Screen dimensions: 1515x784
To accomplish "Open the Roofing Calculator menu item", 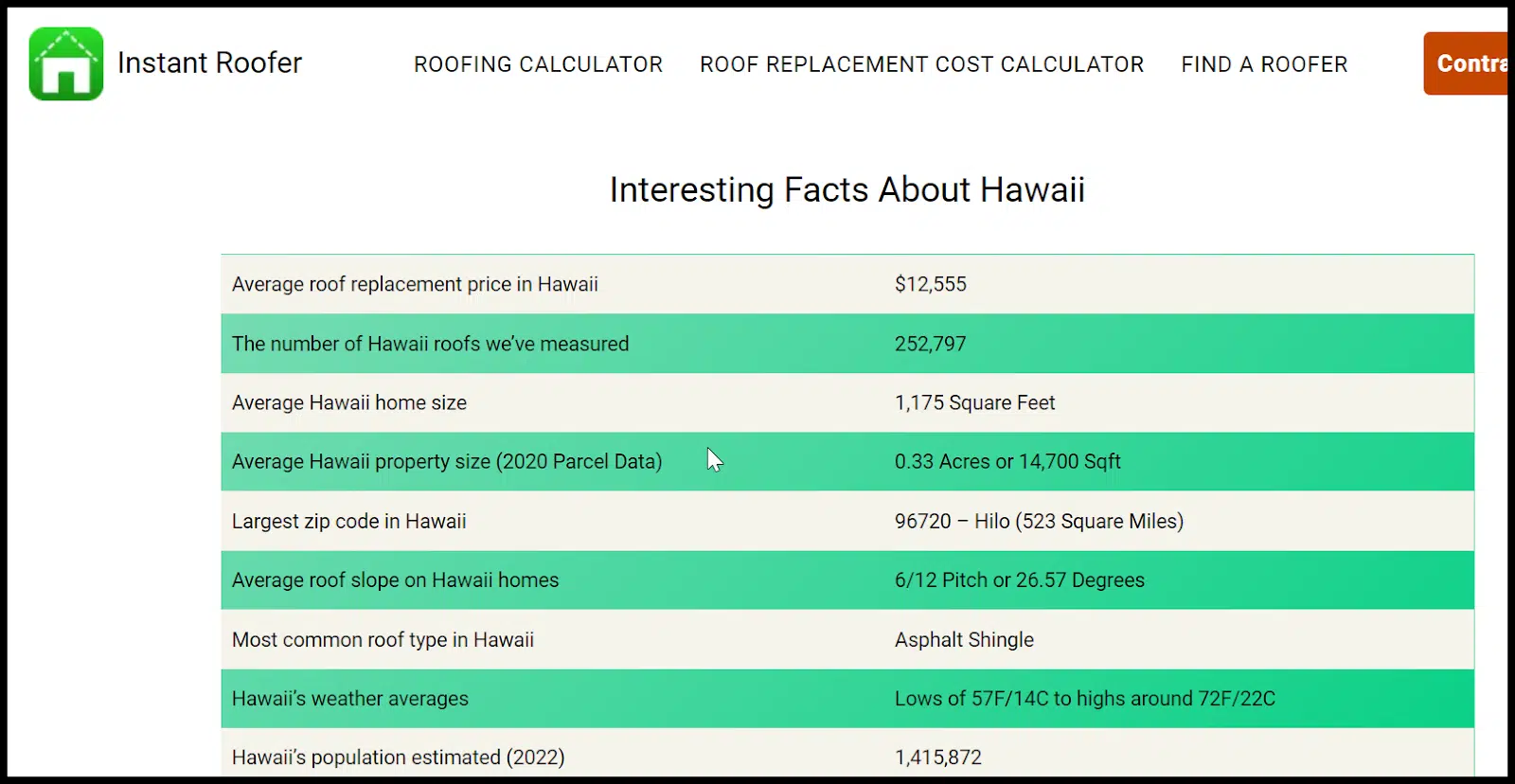I will point(538,64).
